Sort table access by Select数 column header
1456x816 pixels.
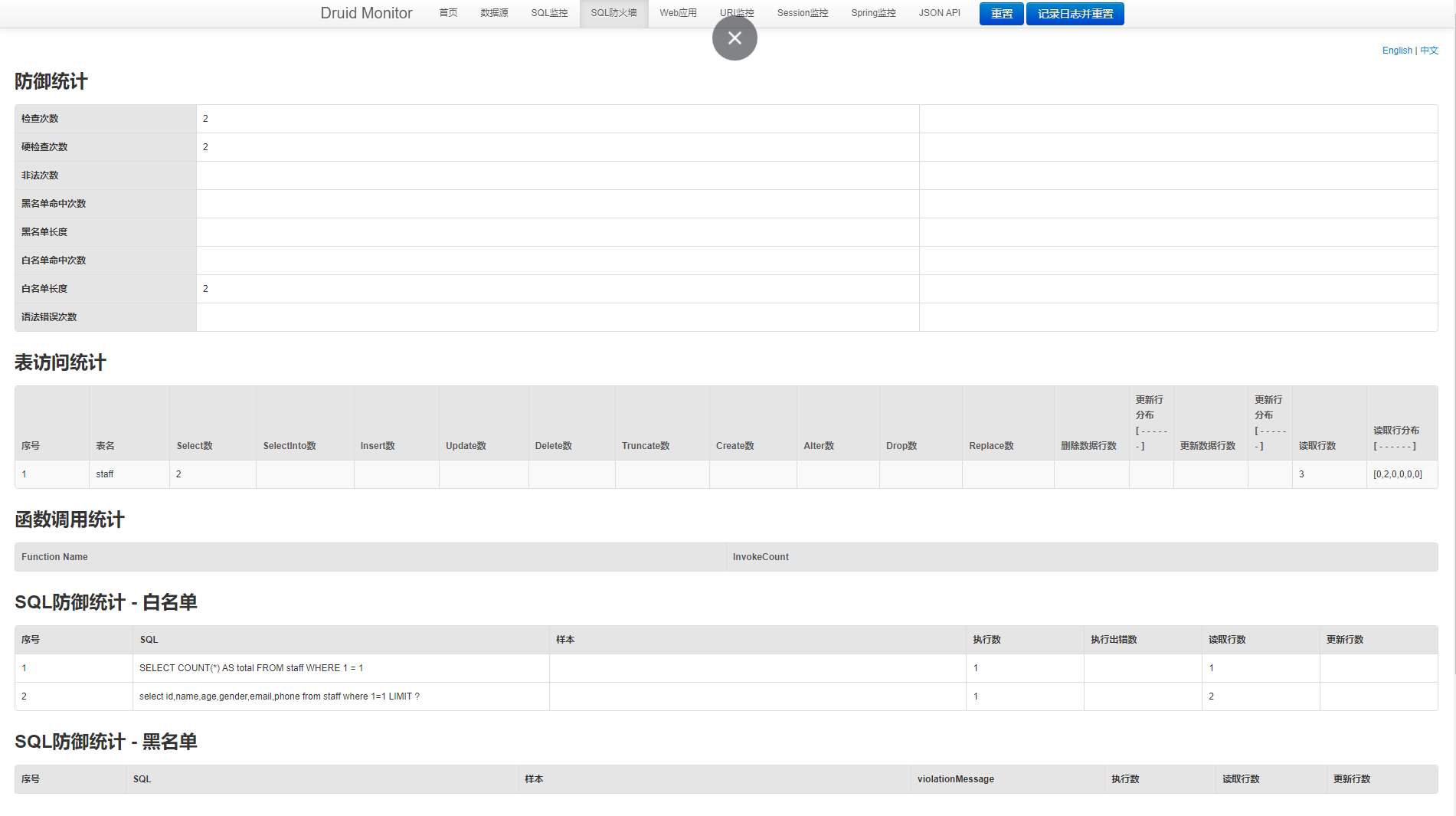coord(195,446)
